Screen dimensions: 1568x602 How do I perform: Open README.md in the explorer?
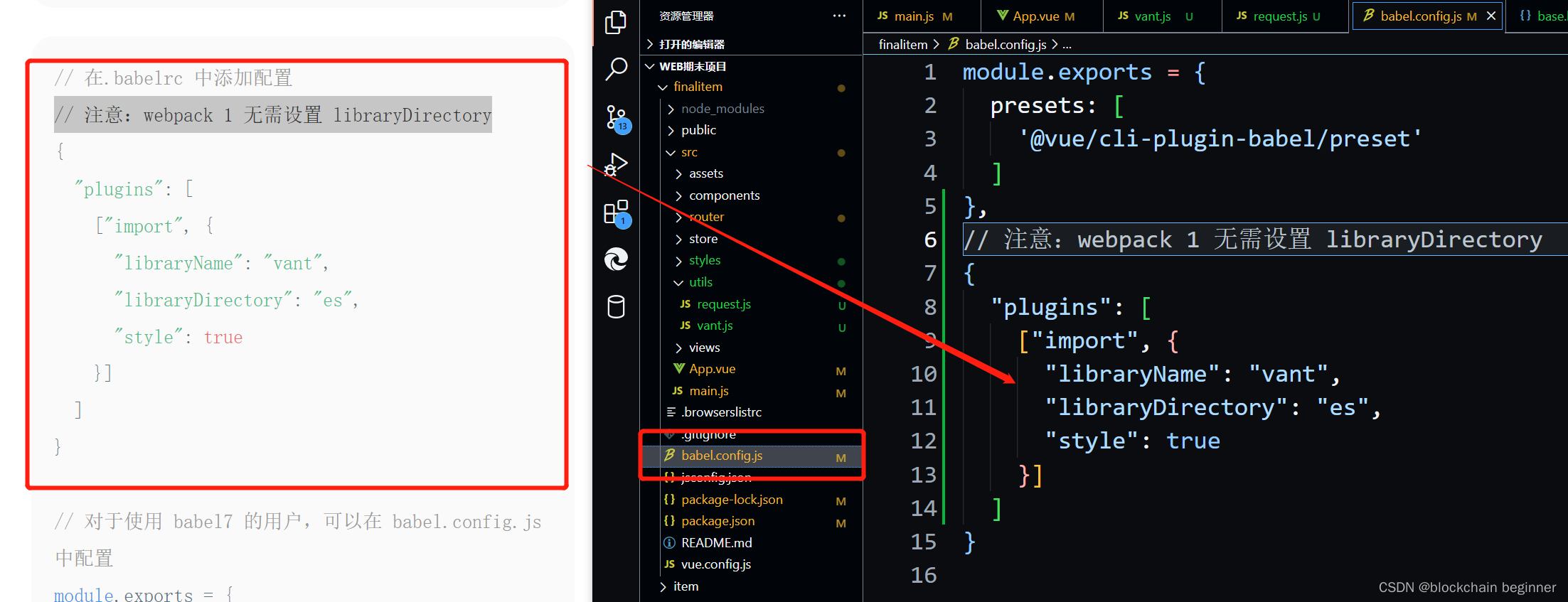pyautogui.click(x=751, y=543)
